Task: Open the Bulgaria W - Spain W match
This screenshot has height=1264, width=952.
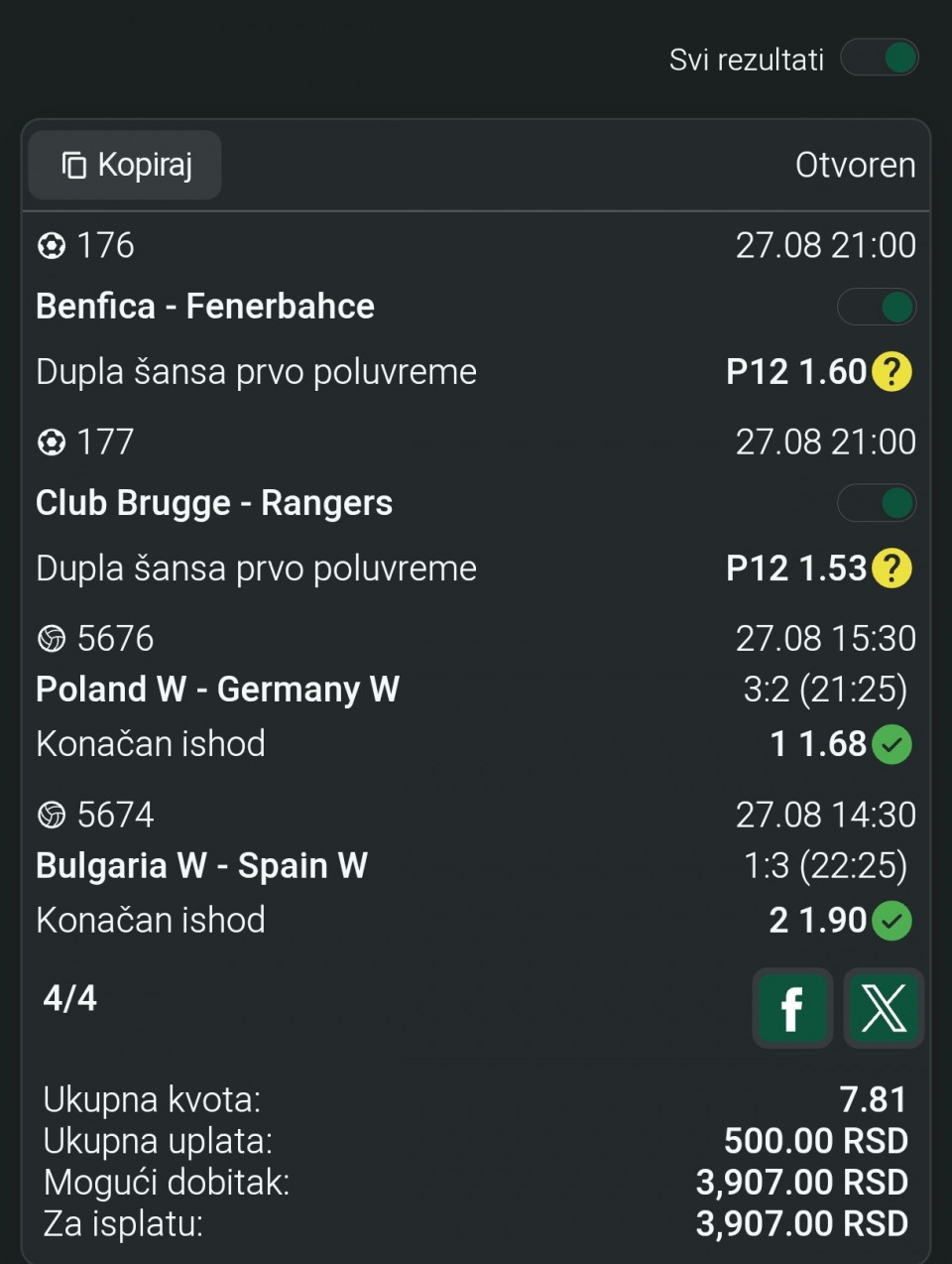Action: (201, 865)
